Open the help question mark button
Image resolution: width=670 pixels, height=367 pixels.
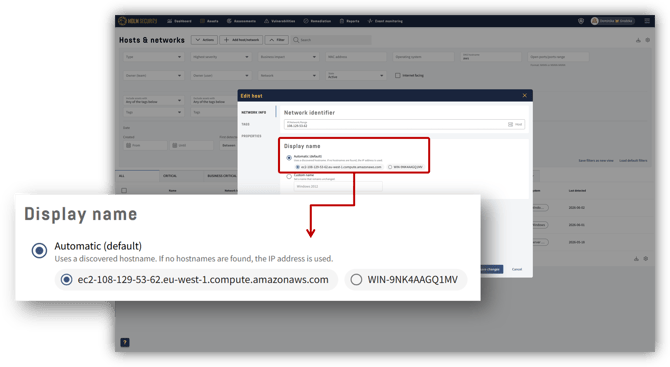click(125, 342)
